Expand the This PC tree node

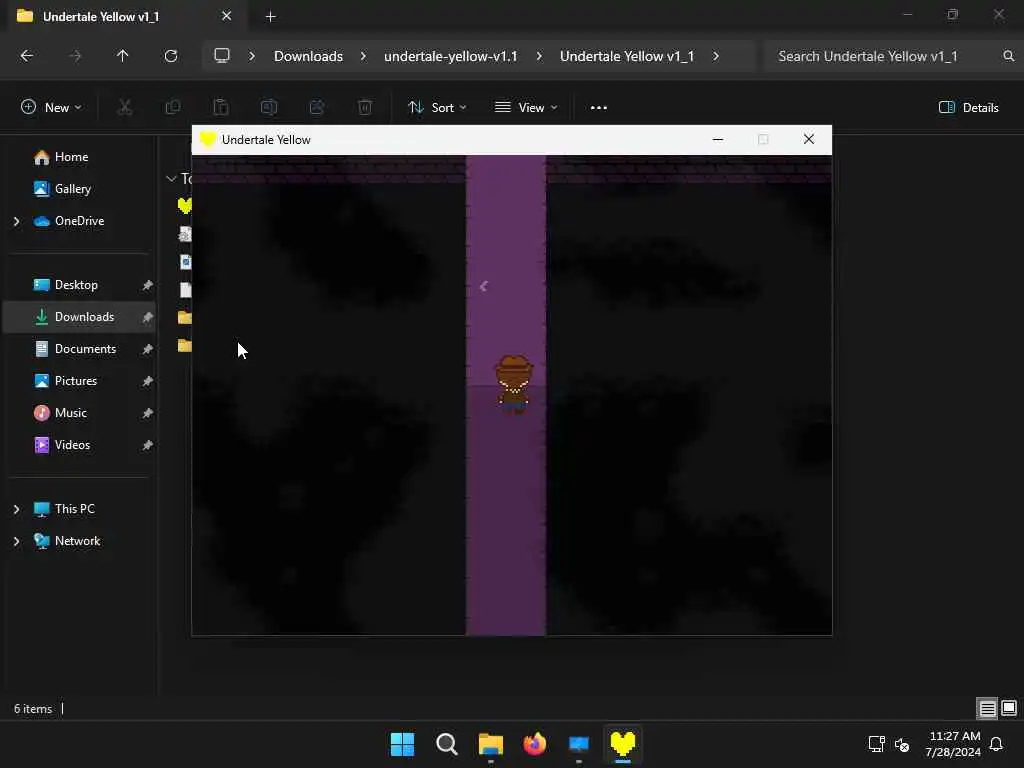pos(16,509)
